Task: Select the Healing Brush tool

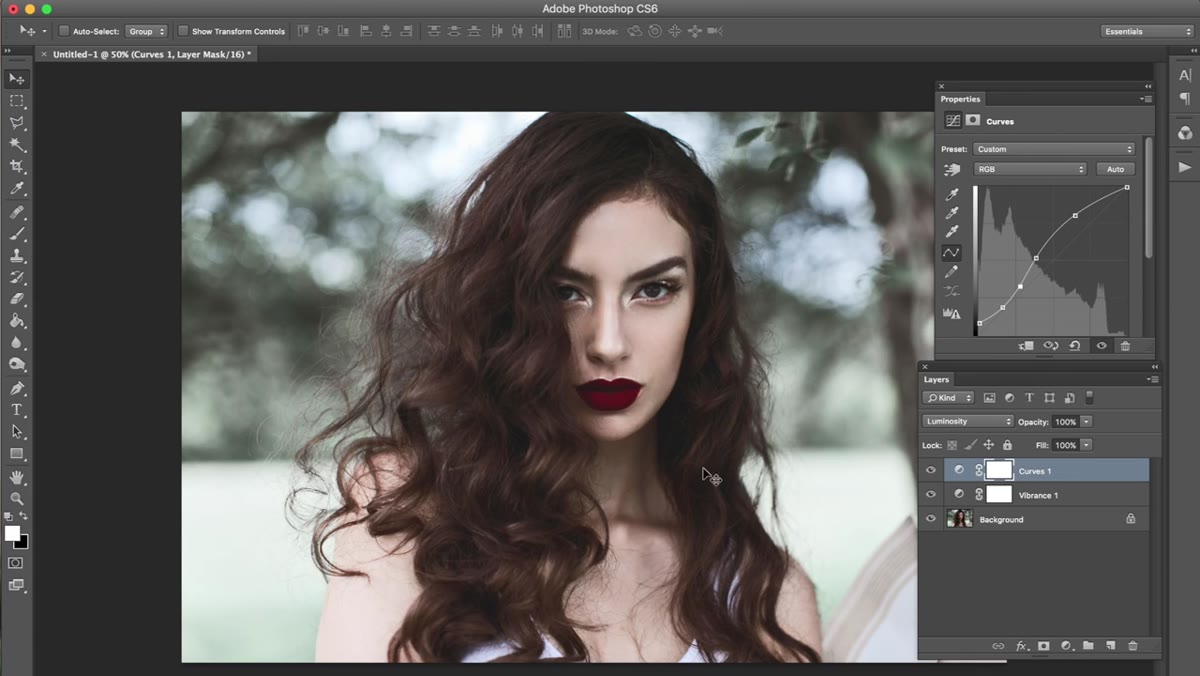Action: tap(17, 212)
